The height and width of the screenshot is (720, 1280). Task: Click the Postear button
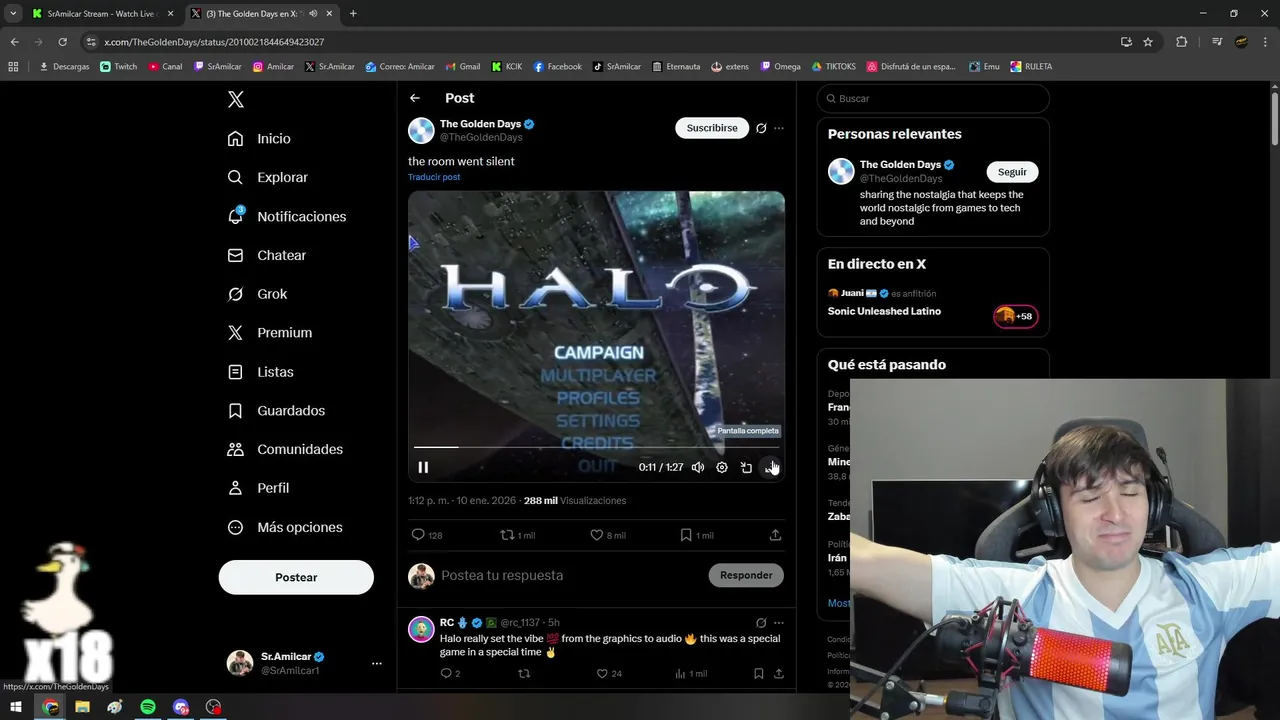(296, 577)
